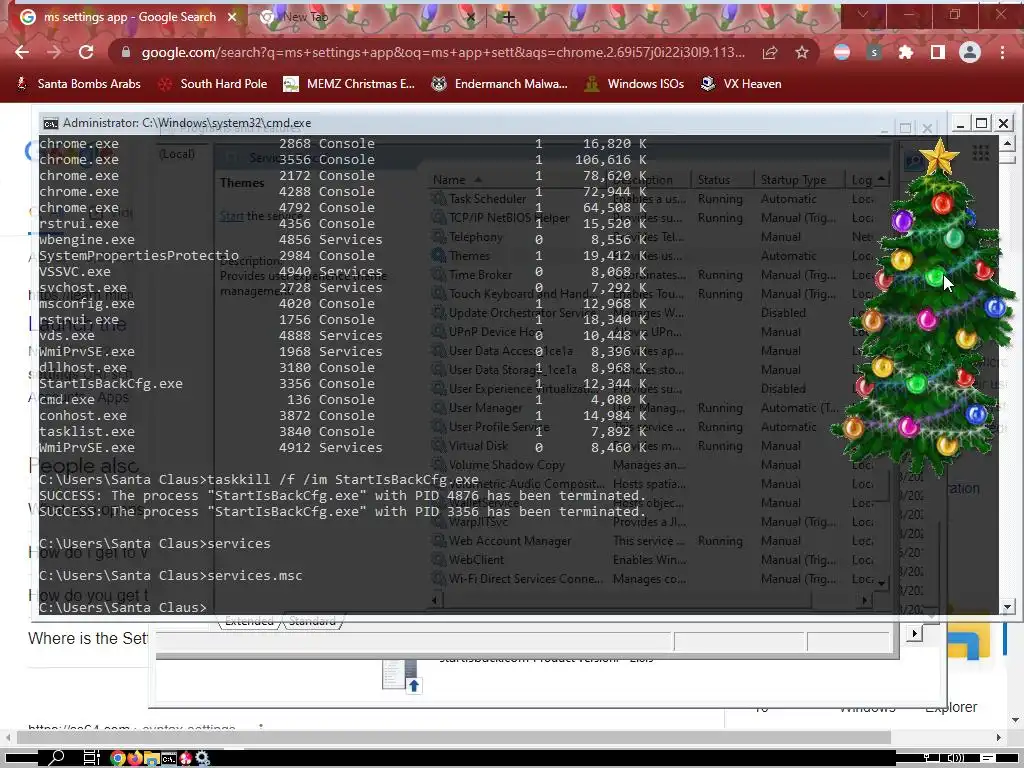Open Task View on the taskbar
This screenshot has height=768, width=1024.
[x=91, y=758]
